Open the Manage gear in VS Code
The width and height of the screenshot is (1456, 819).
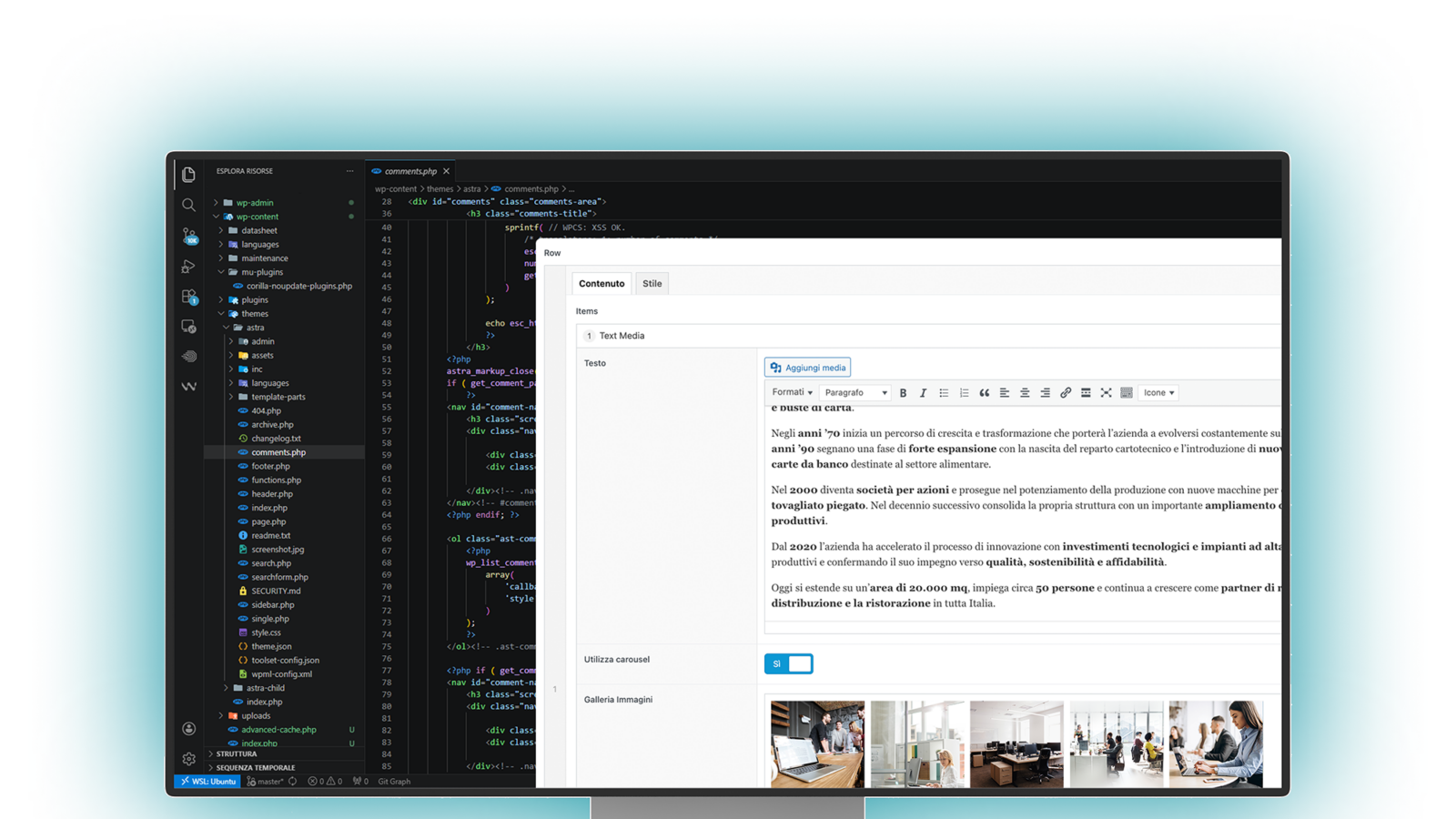188,759
